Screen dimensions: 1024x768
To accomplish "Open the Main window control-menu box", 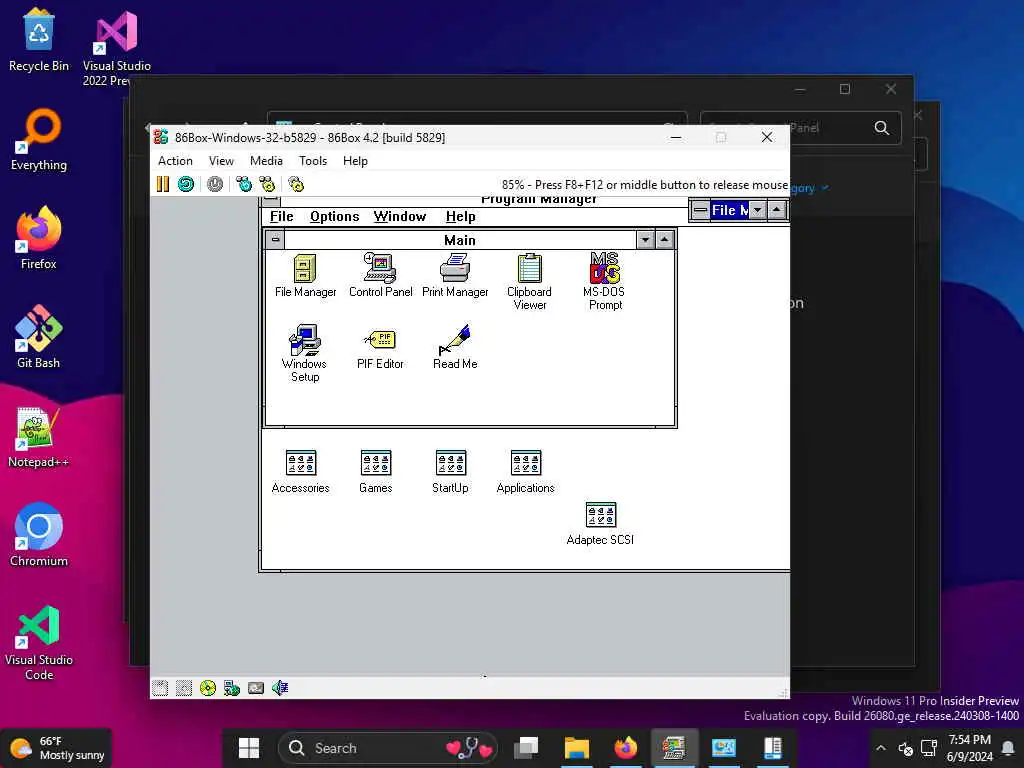I will (x=276, y=240).
